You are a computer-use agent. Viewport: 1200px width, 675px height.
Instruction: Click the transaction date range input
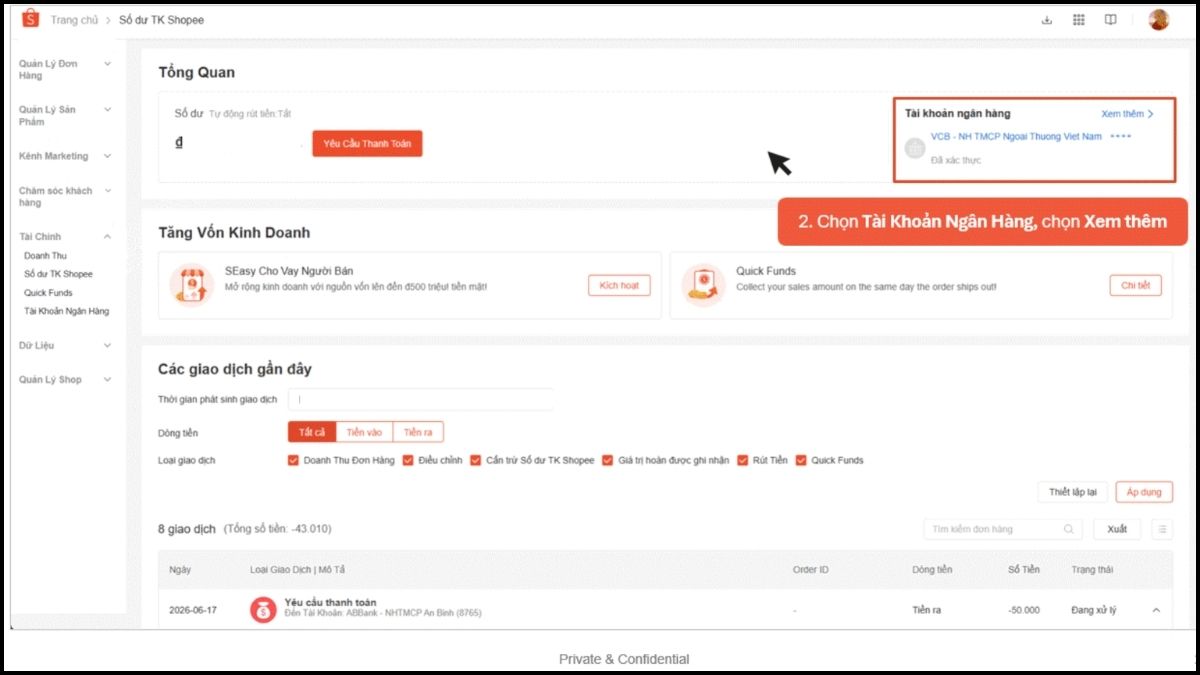coord(421,399)
